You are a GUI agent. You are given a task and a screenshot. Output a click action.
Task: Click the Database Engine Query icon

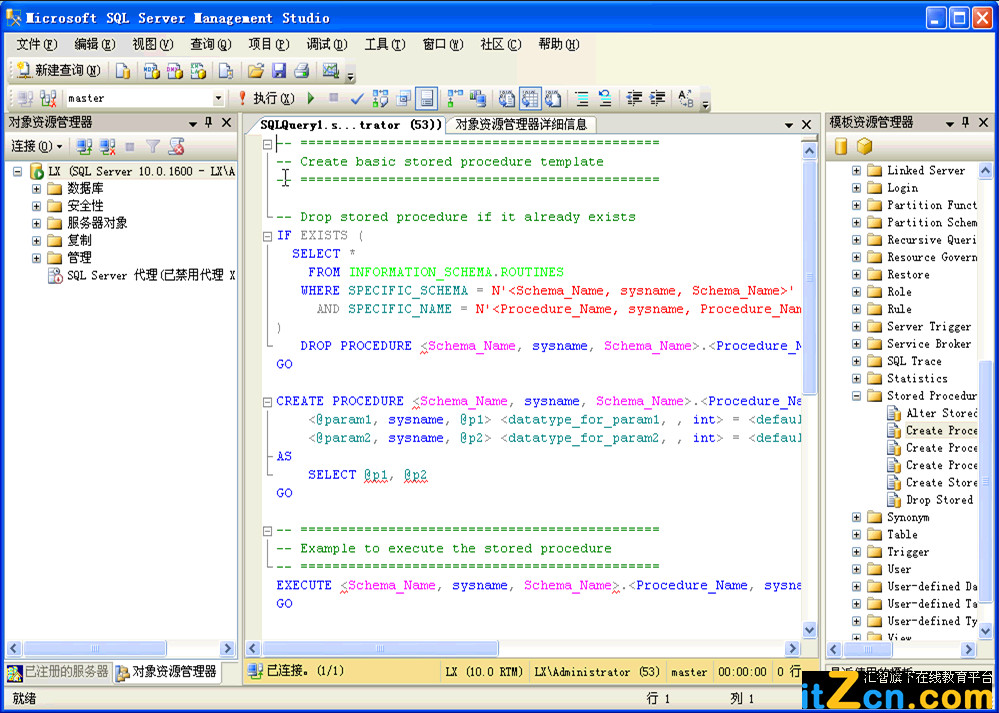pyautogui.click(x=122, y=71)
